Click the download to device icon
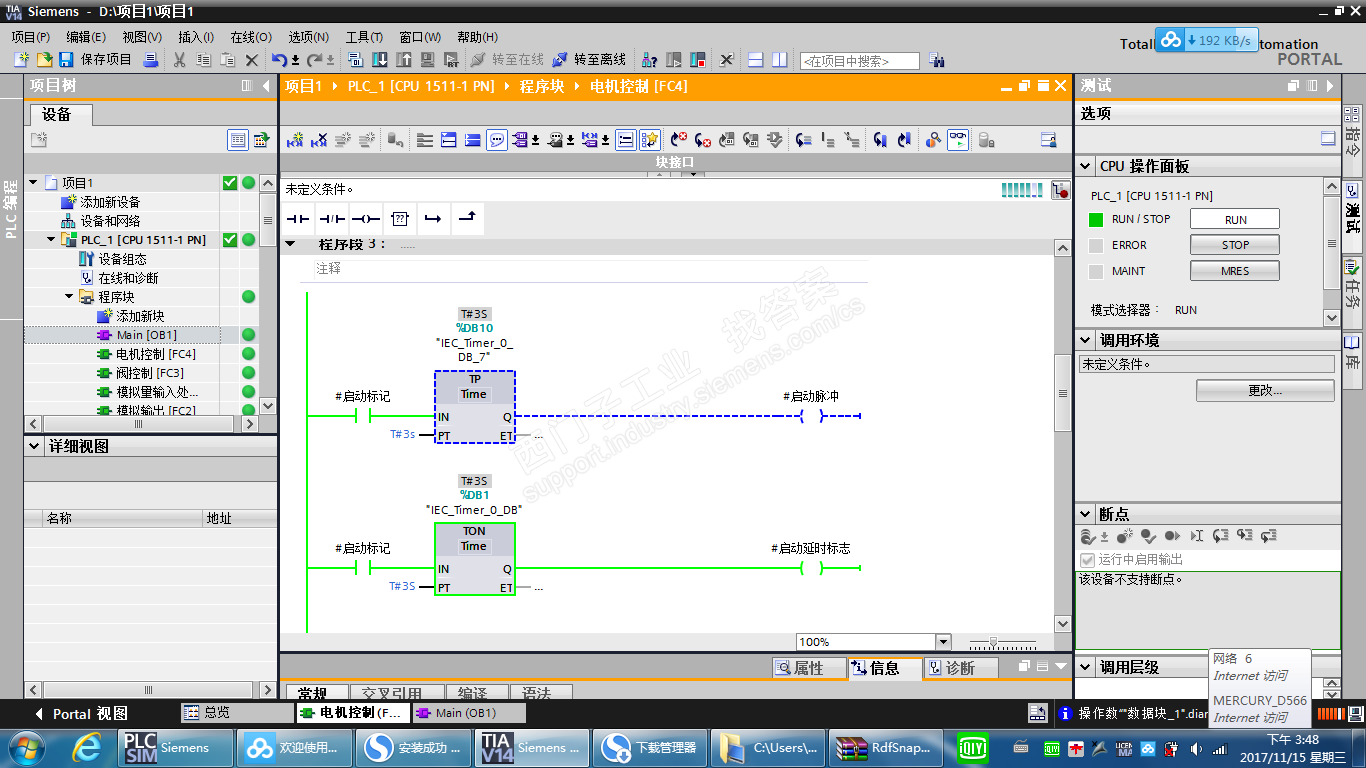1366x768 pixels. (380, 60)
